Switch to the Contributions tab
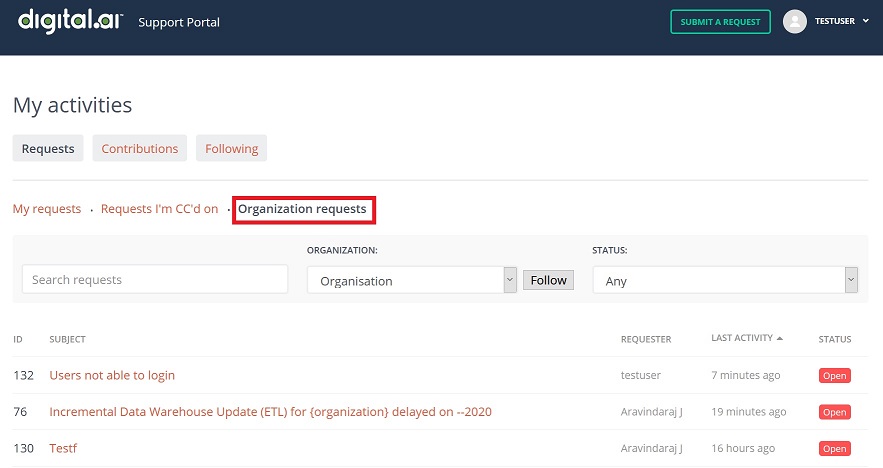The height and width of the screenshot is (468, 883). tap(140, 148)
